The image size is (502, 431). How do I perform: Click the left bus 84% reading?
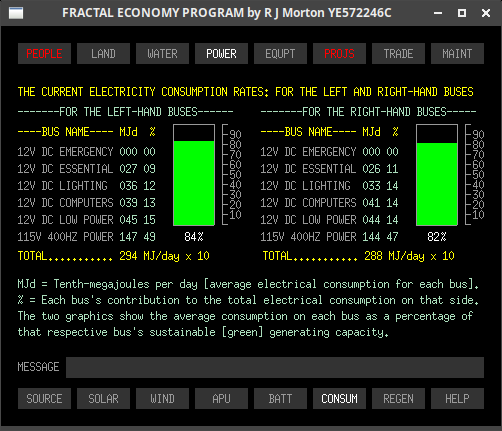[194, 237]
